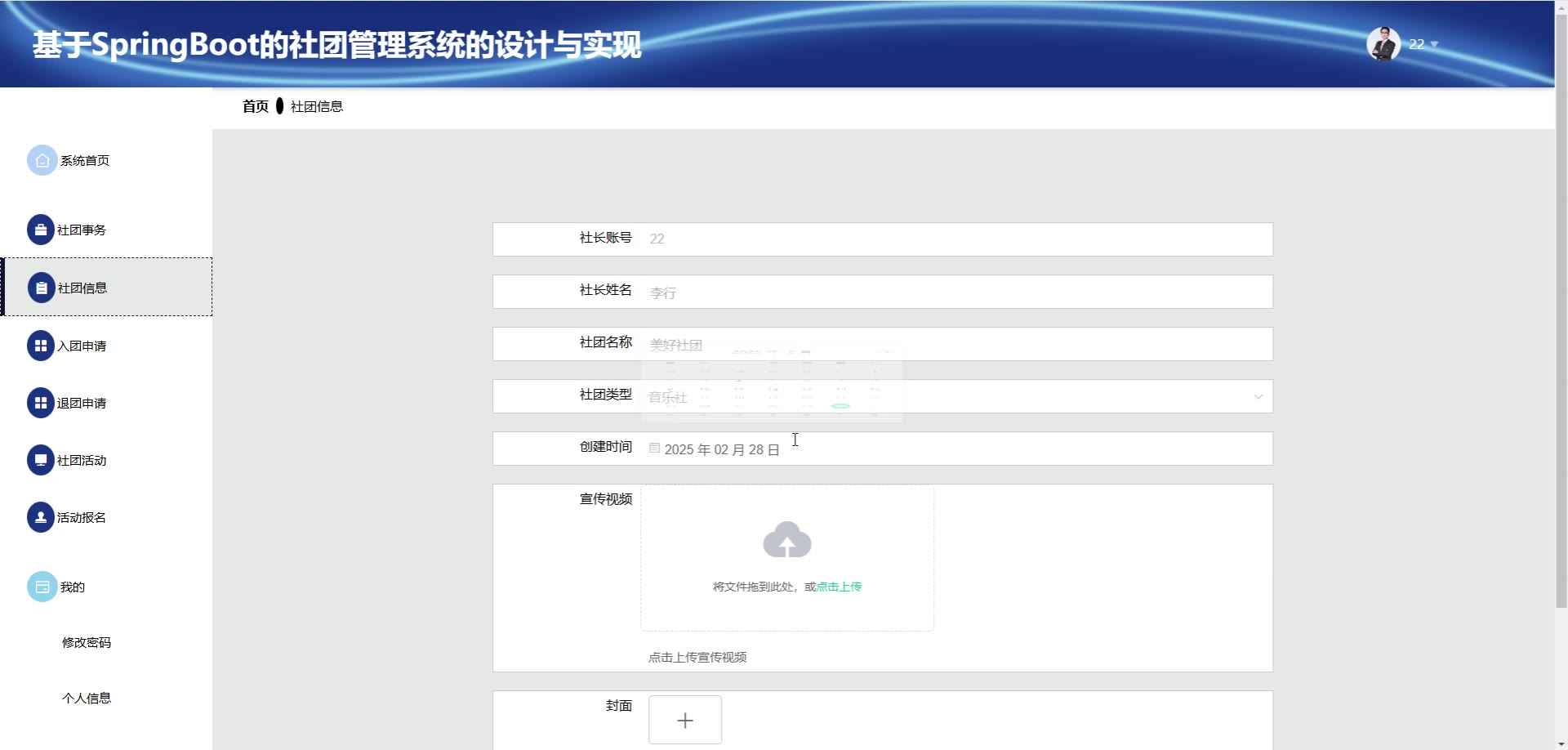Image resolution: width=1568 pixels, height=750 pixels.
Task: Click the 宣传视频 label
Action: (x=606, y=499)
